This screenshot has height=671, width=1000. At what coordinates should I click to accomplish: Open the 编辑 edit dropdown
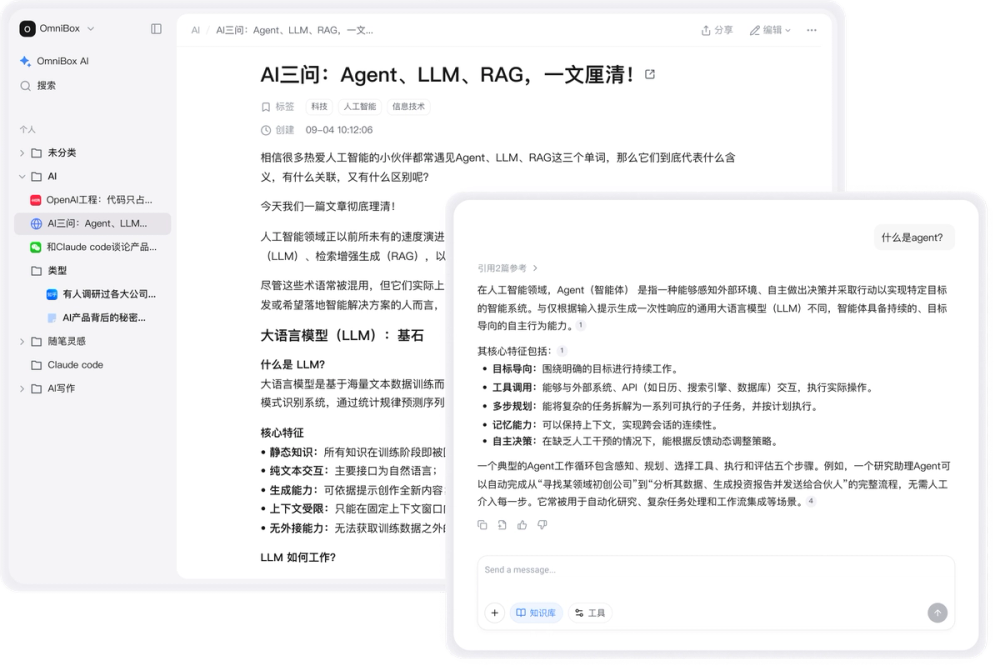pos(770,30)
